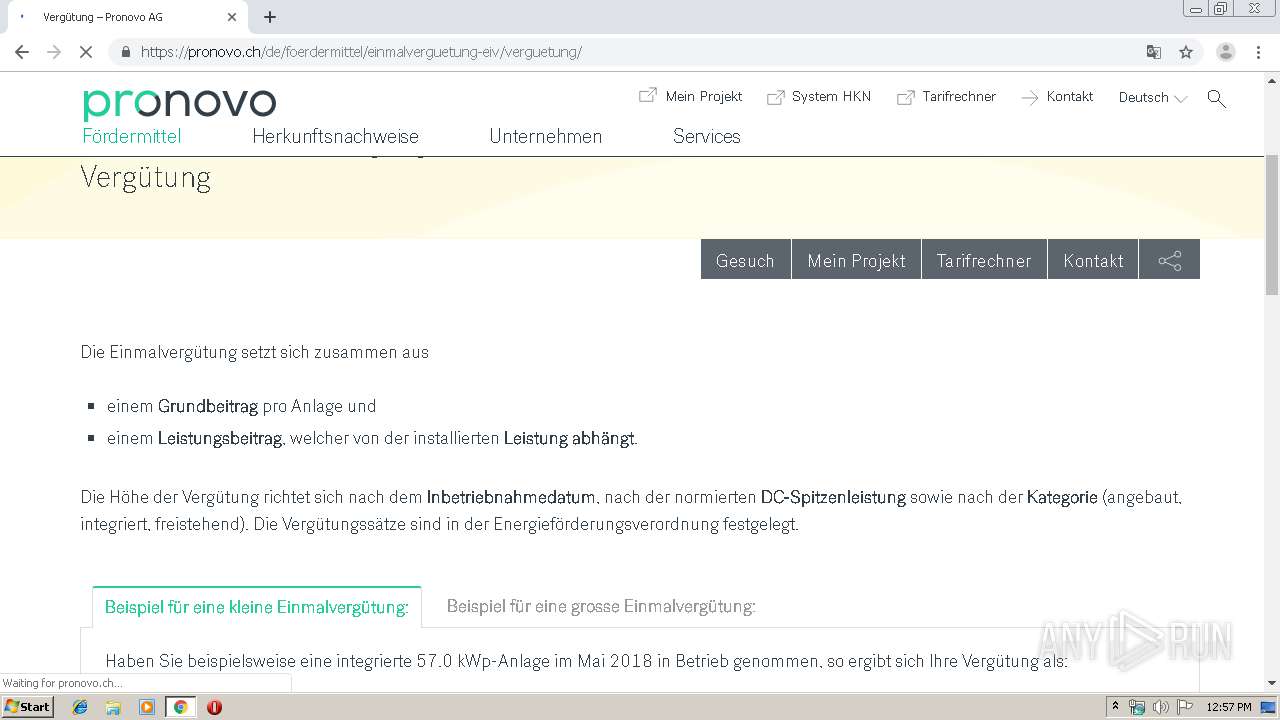Click the action center flag icon
The width and height of the screenshot is (1280, 720).
click(1184, 707)
